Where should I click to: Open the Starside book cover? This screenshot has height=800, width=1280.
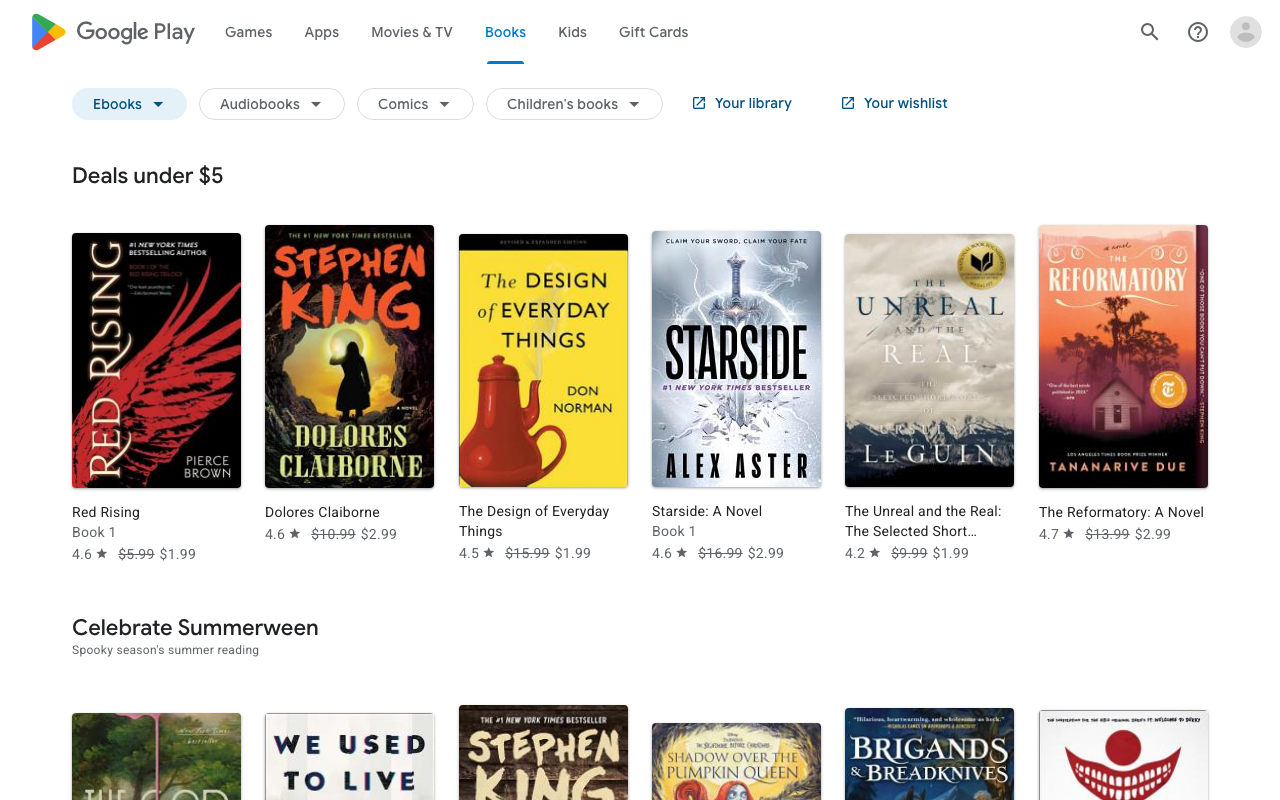[736, 359]
